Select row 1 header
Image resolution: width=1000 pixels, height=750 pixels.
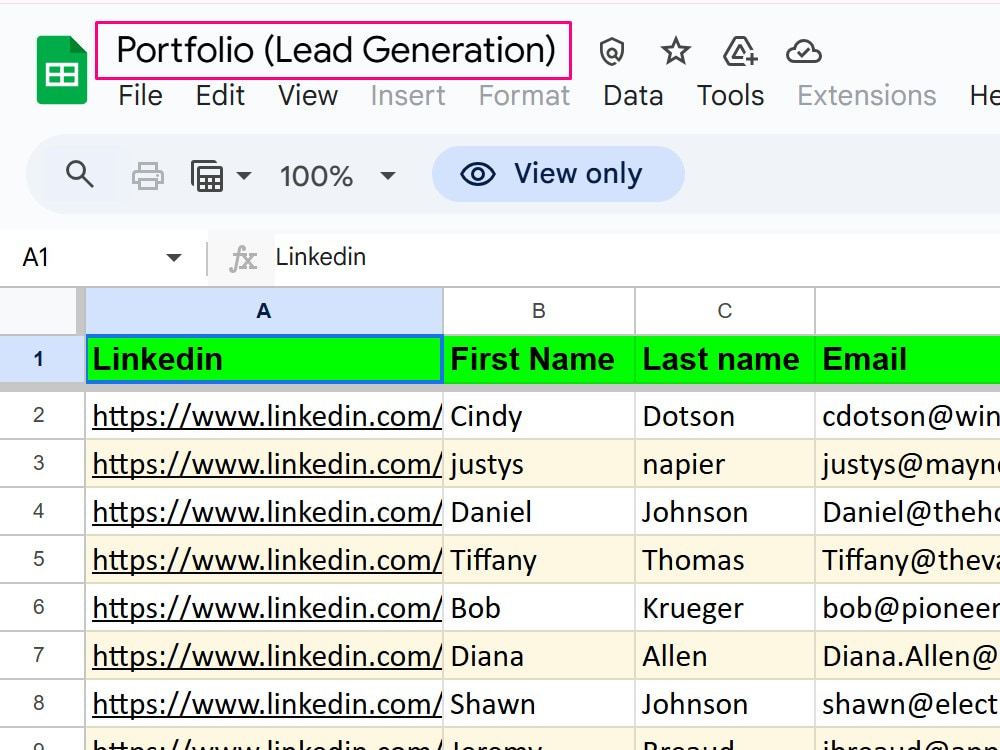tap(38, 359)
